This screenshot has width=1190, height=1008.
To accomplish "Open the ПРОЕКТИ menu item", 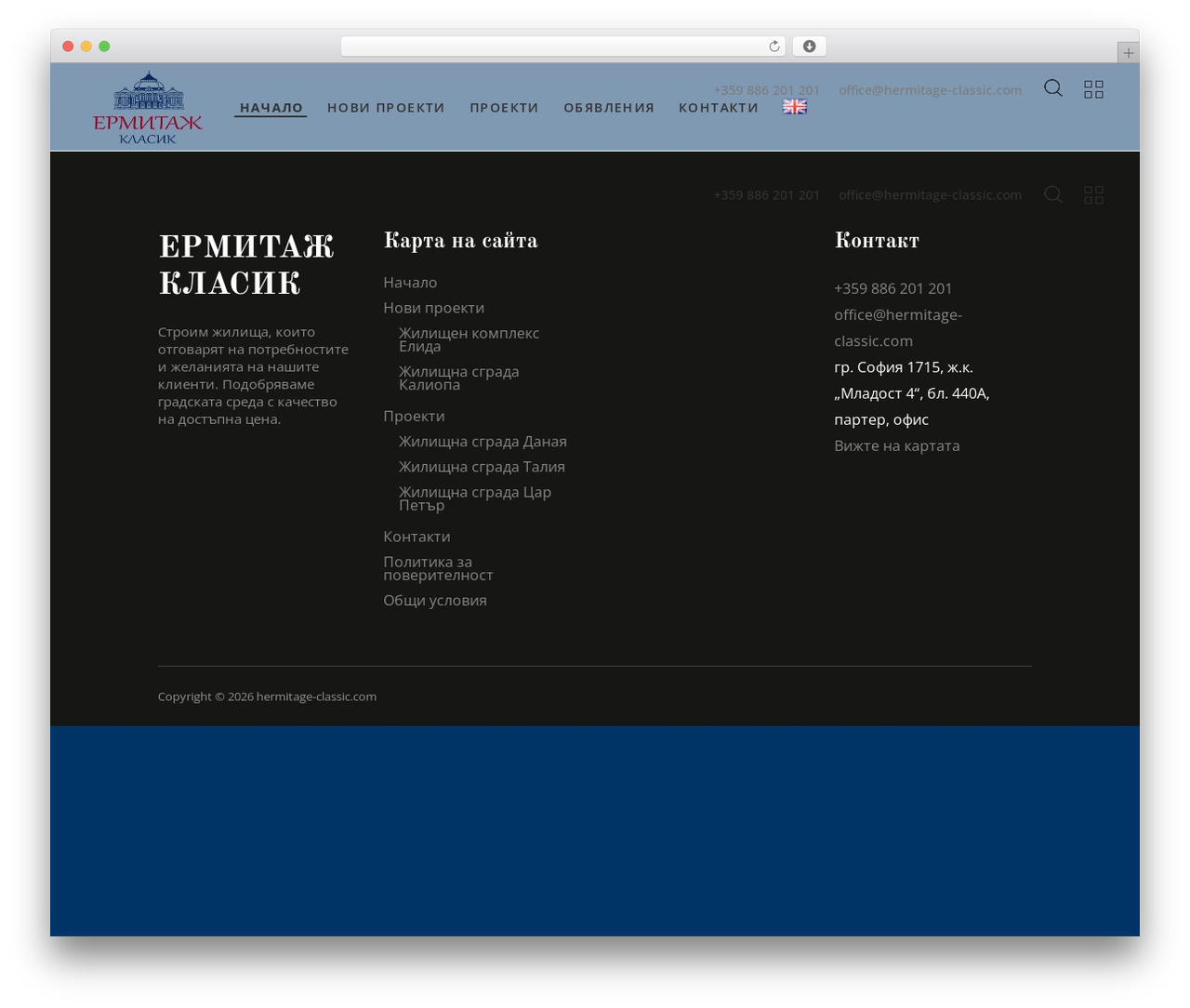I will [x=504, y=108].
